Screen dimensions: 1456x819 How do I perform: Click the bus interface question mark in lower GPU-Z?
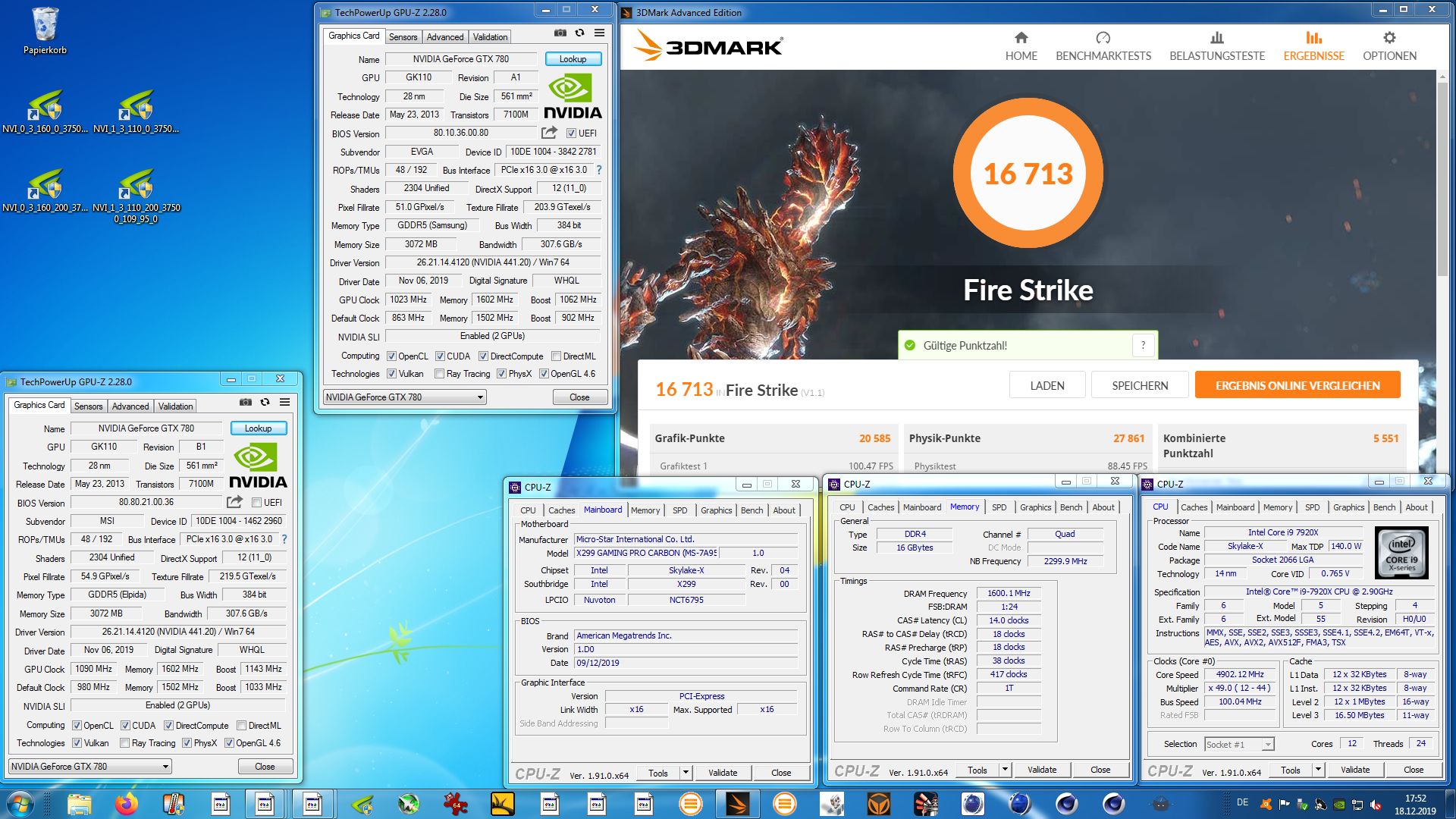point(284,539)
